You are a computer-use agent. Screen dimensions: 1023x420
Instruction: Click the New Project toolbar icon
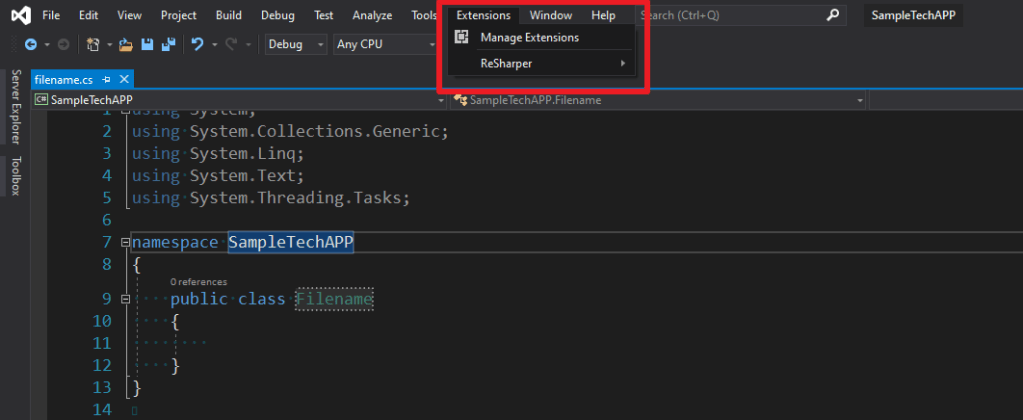[93, 45]
